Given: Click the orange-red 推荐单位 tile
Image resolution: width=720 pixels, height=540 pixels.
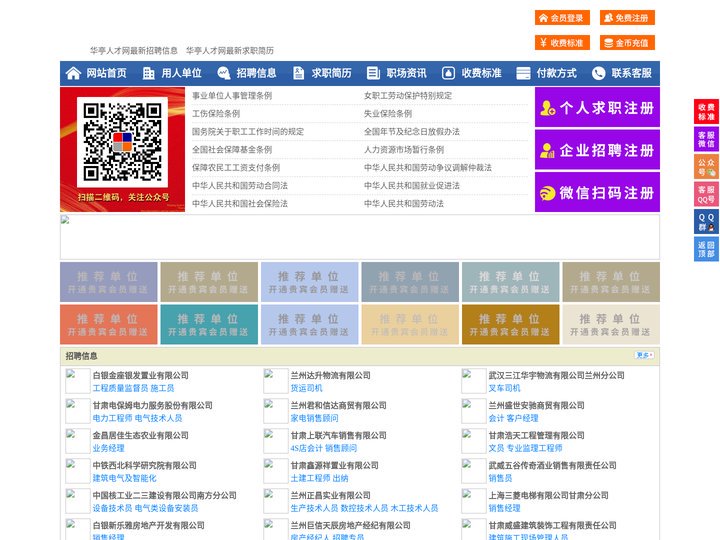Looking at the screenshot, I should coord(108,324).
